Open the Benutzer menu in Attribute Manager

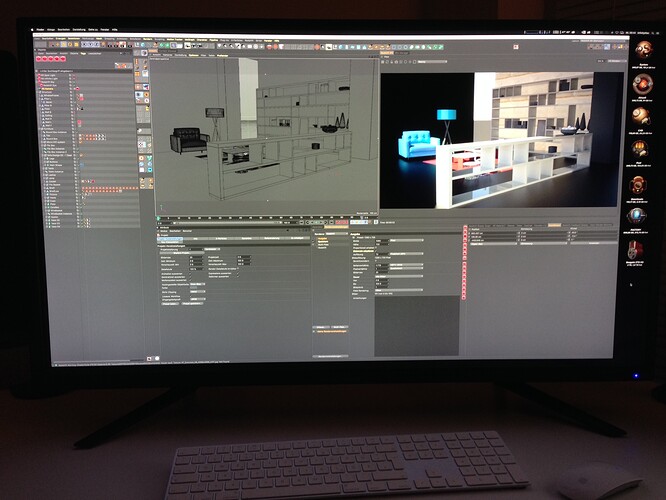click(187, 231)
